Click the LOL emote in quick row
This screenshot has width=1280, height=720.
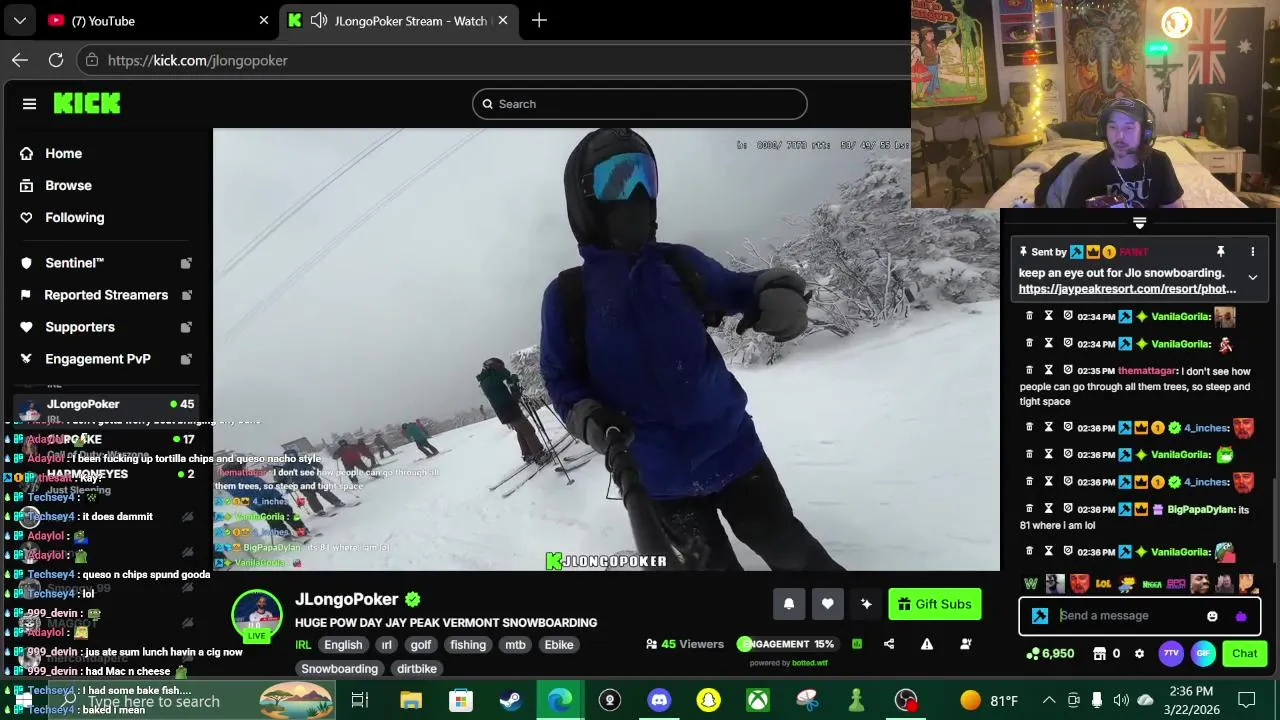1103,584
